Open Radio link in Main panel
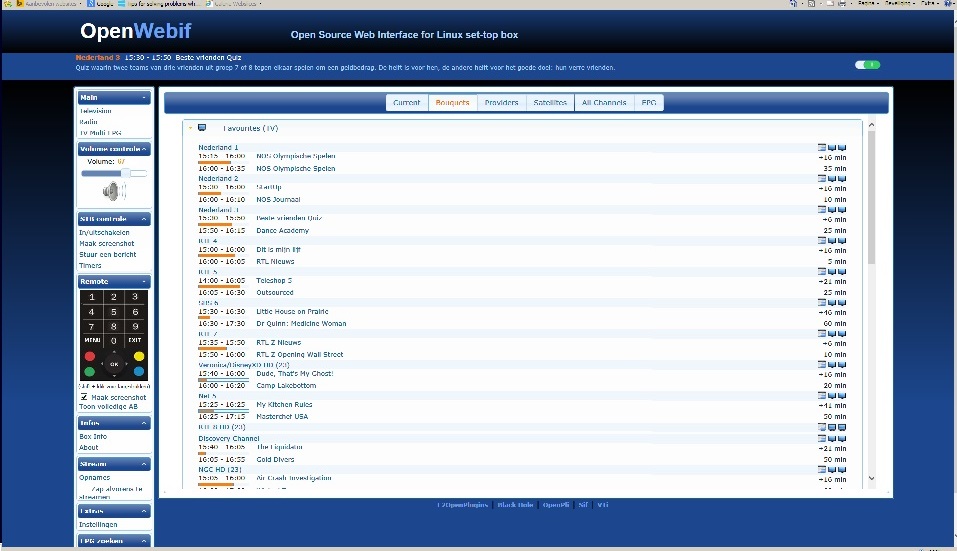Screen dimensions: 957x551 click(88, 122)
